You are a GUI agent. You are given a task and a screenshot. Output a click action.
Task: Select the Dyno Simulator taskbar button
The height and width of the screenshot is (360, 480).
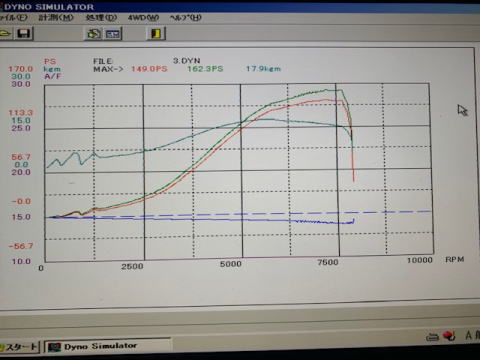(x=107, y=346)
